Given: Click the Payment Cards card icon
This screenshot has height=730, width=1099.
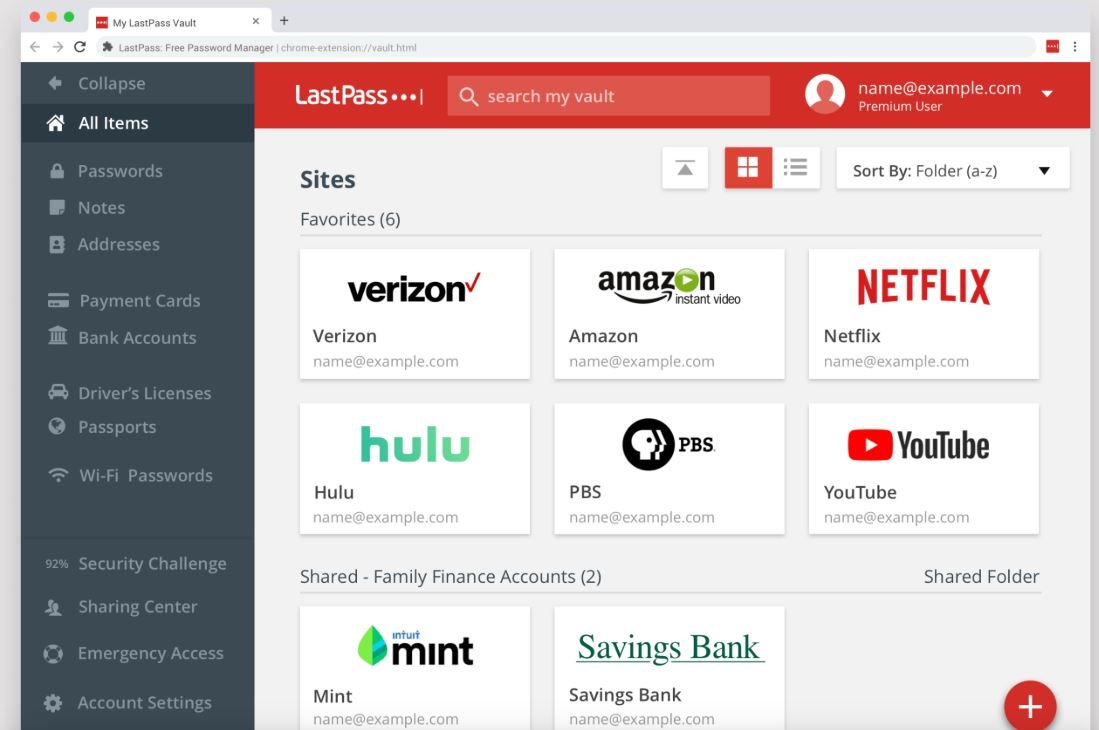Looking at the screenshot, I should [x=58, y=301].
